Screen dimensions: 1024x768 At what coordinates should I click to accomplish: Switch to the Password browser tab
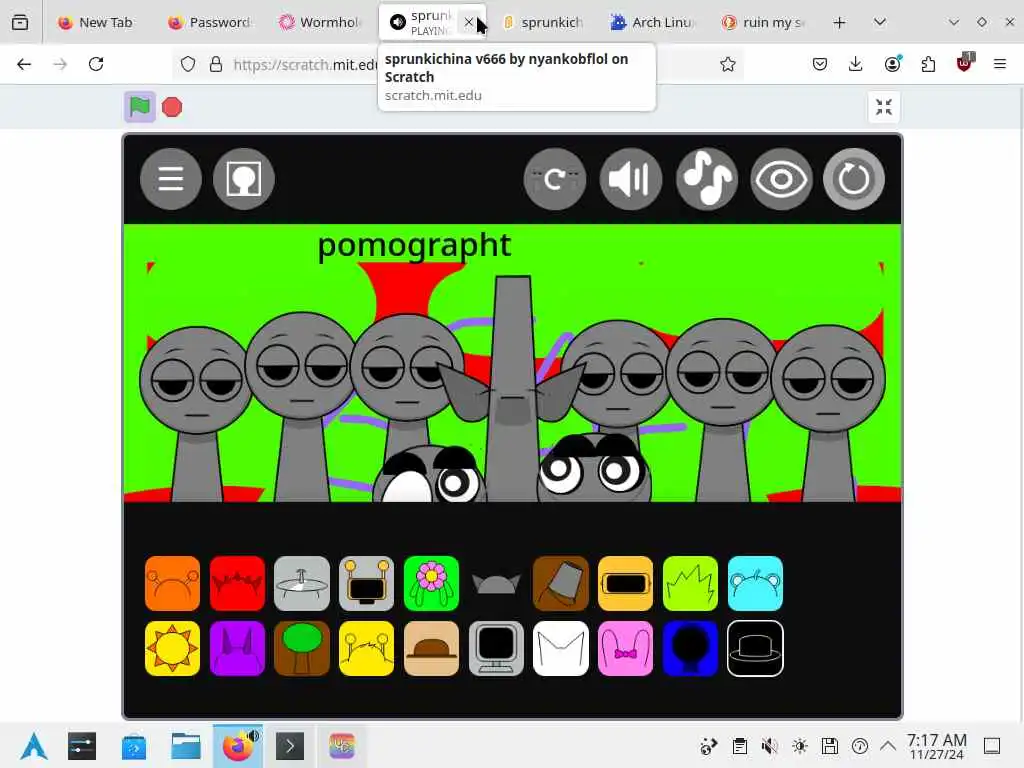coord(210,22)
